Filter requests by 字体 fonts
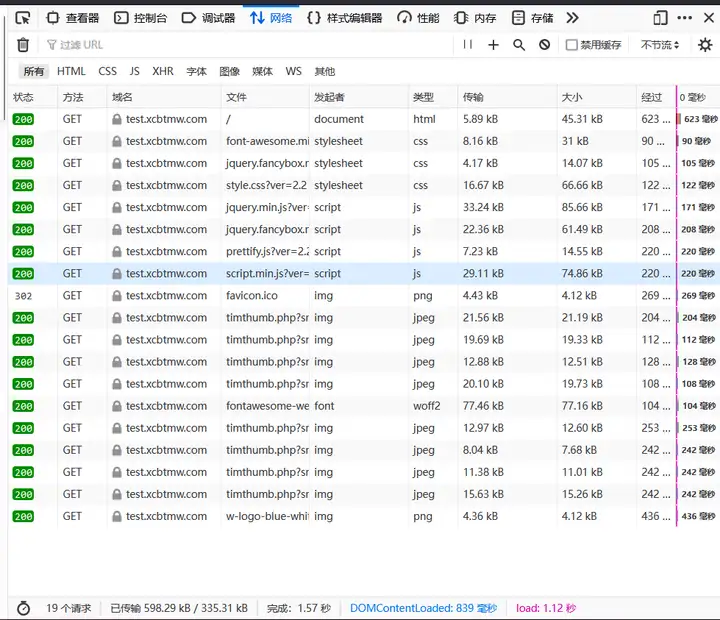 197,71
